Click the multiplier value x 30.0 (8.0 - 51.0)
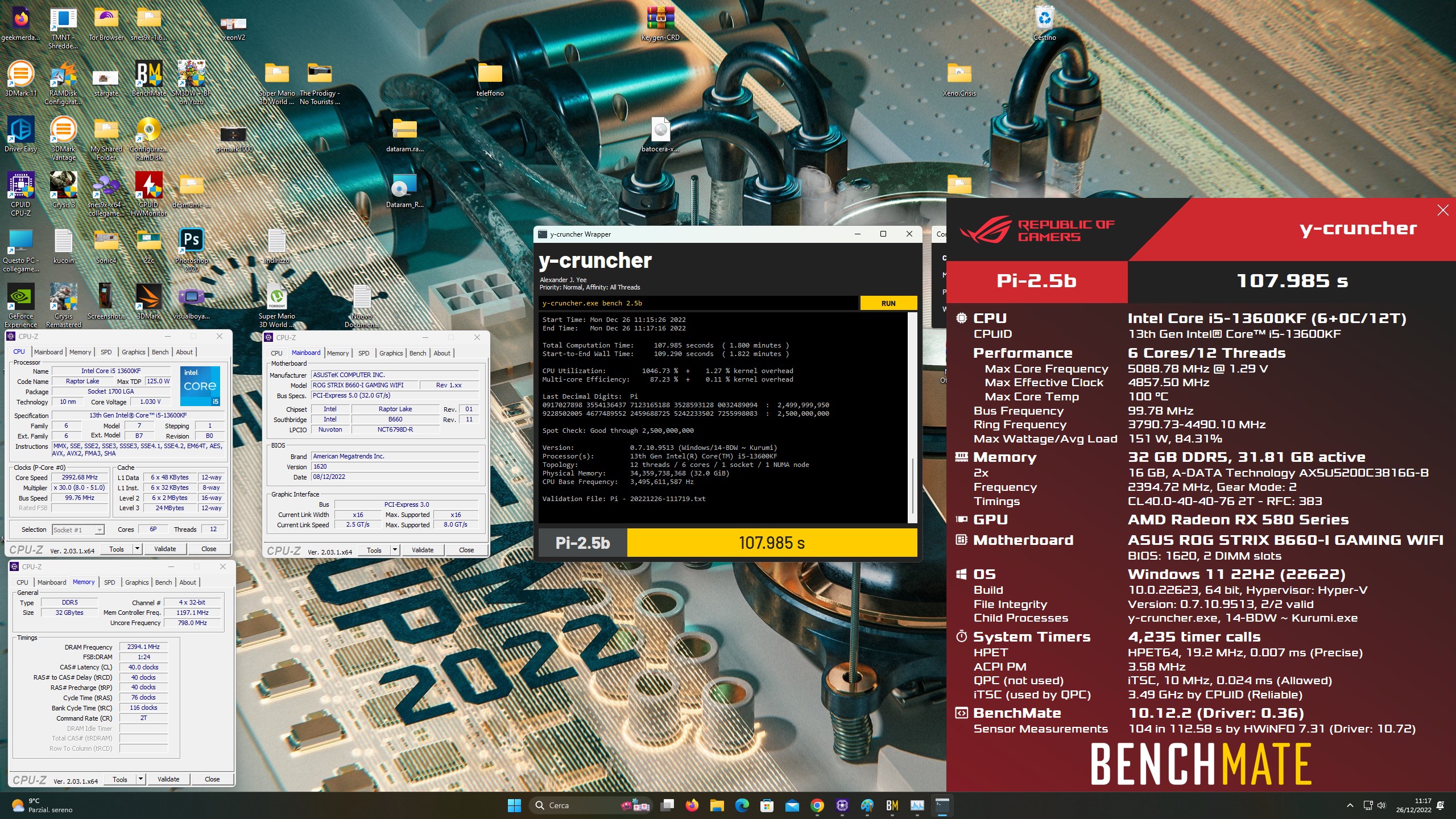1456x819 pixels. (x=79, y=487)
